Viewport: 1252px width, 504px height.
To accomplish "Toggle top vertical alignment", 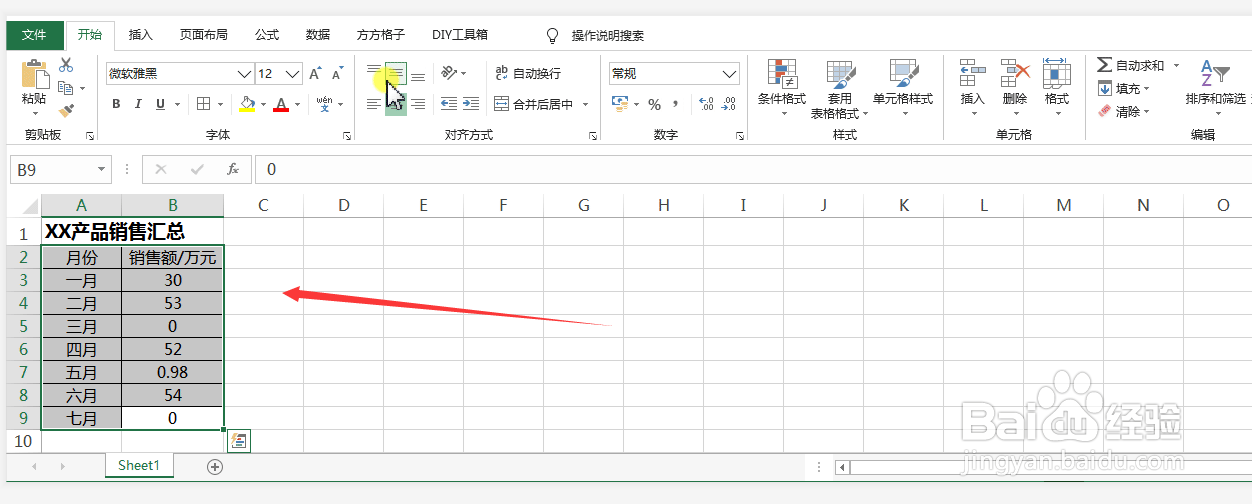I will [x=374, y=73].
